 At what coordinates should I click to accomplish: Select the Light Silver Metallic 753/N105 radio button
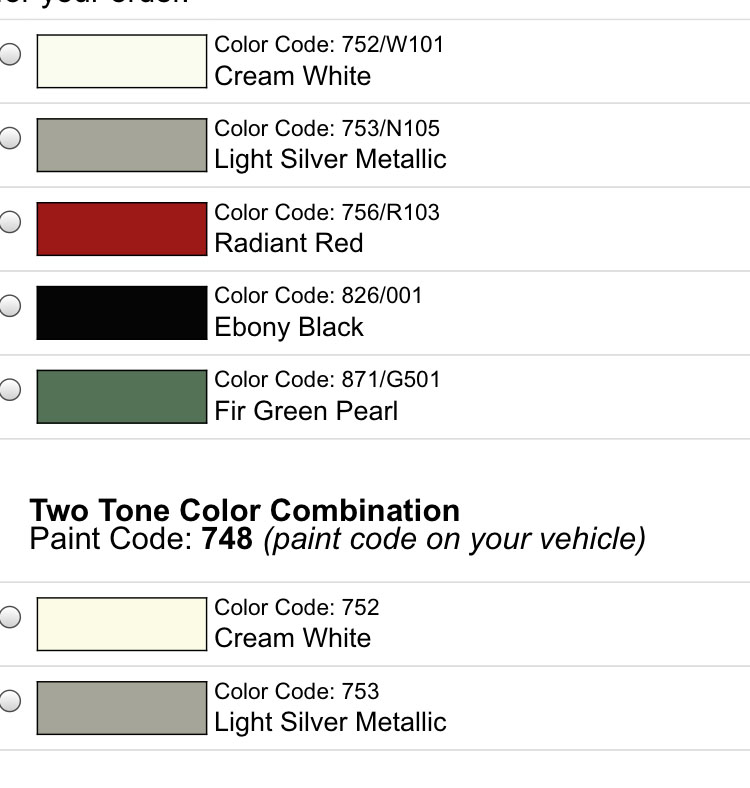click(x=9, y=138)
